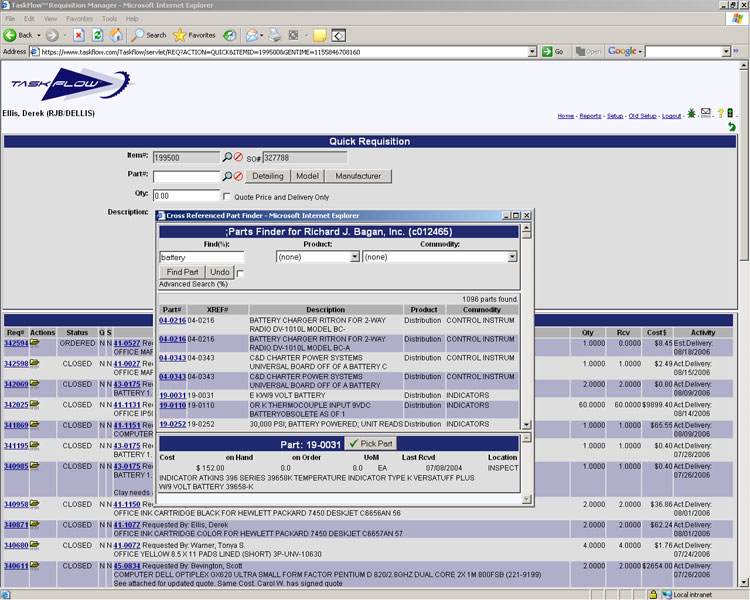
Task: Click the Model button
Action: (307, 176)
